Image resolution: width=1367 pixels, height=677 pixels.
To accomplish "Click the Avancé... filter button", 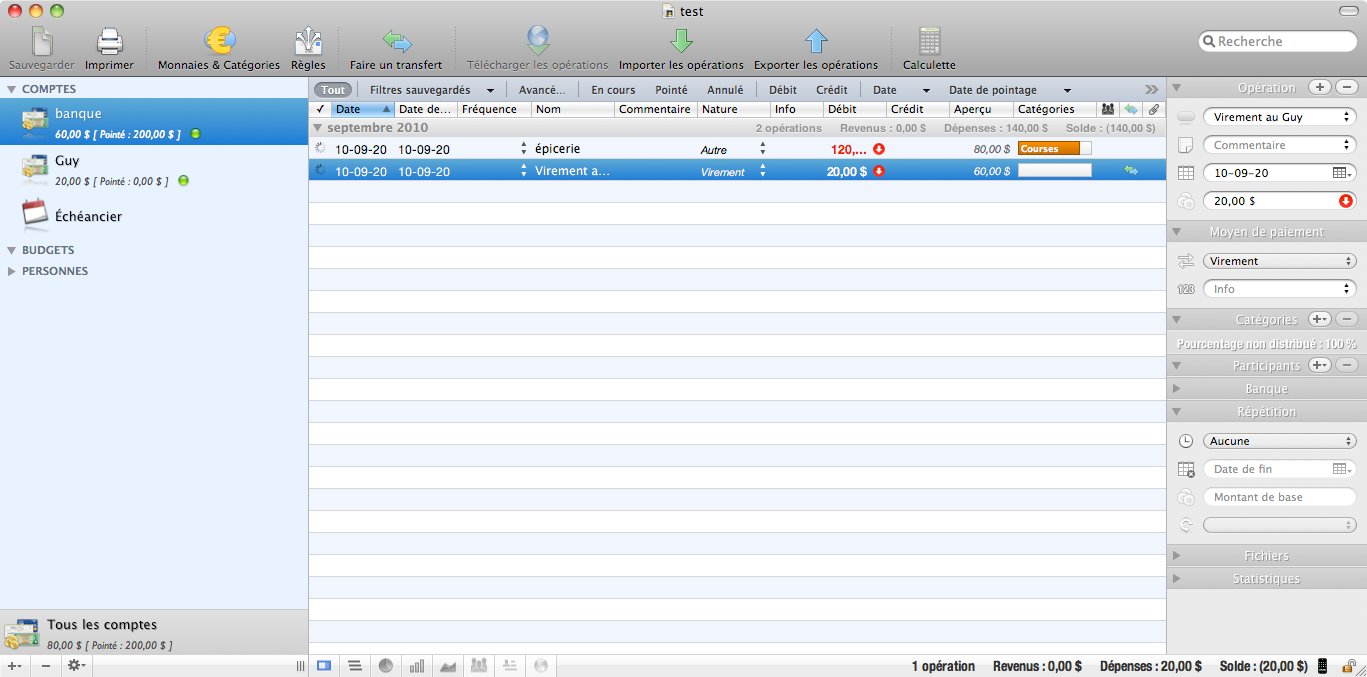I will tap(542, 90).
